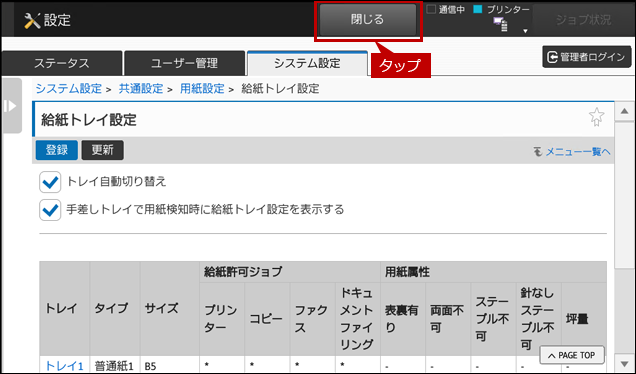Click the printer network icon
This screenshot has height=374, width=636.
click(501, 24)
